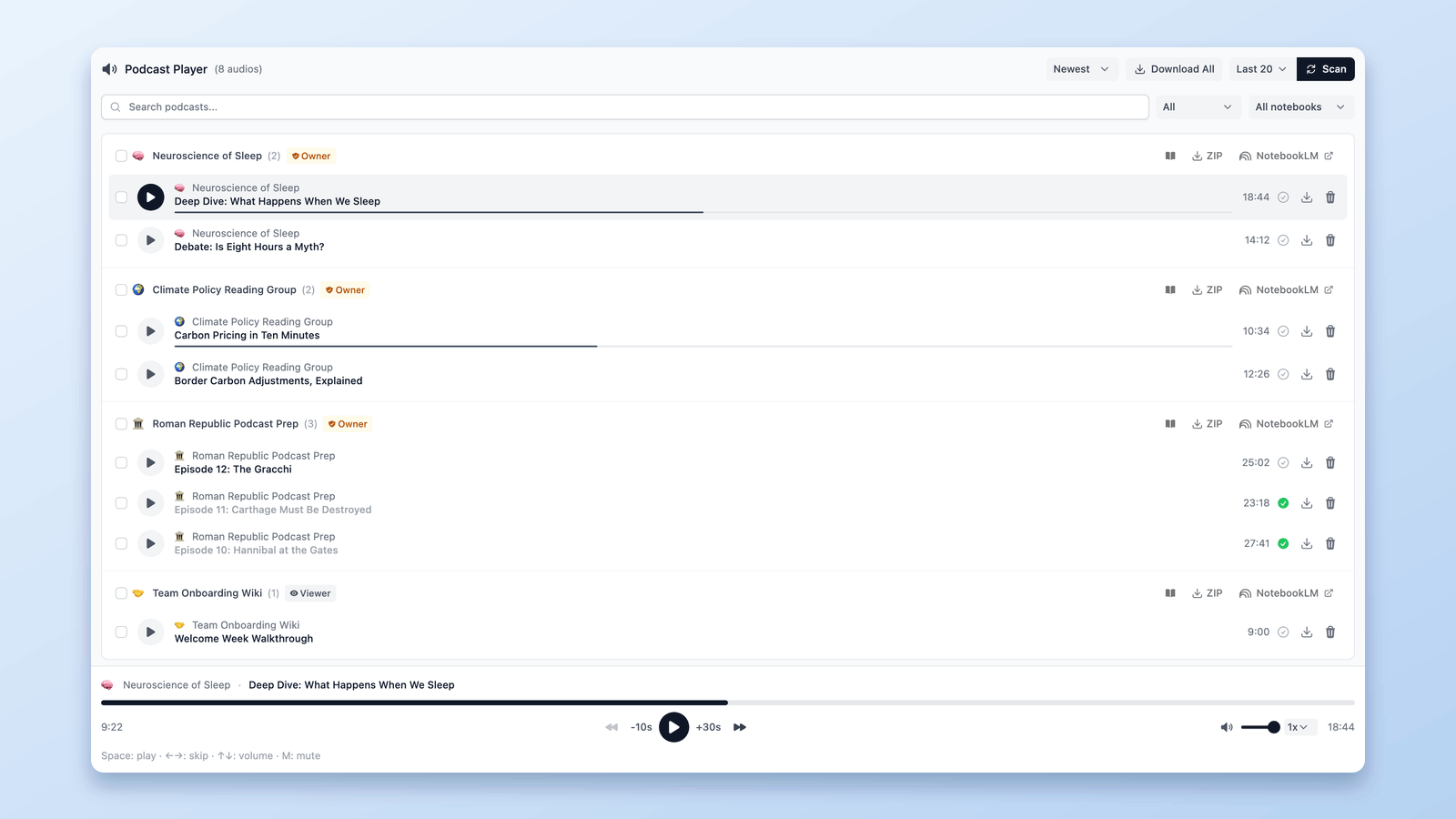Seek on the main playback progress bar
This screenshot has width=1456, height=819.
pos(728,703)
